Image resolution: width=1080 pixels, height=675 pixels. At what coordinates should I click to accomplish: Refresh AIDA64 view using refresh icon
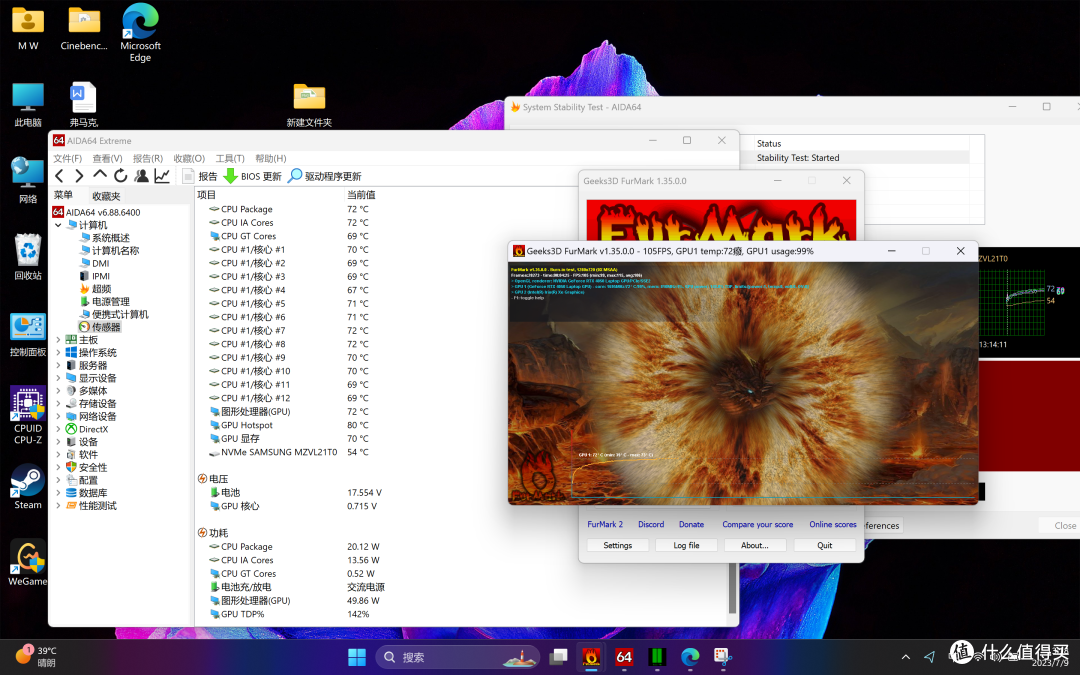pyautogui.click(x=121, y=176)
